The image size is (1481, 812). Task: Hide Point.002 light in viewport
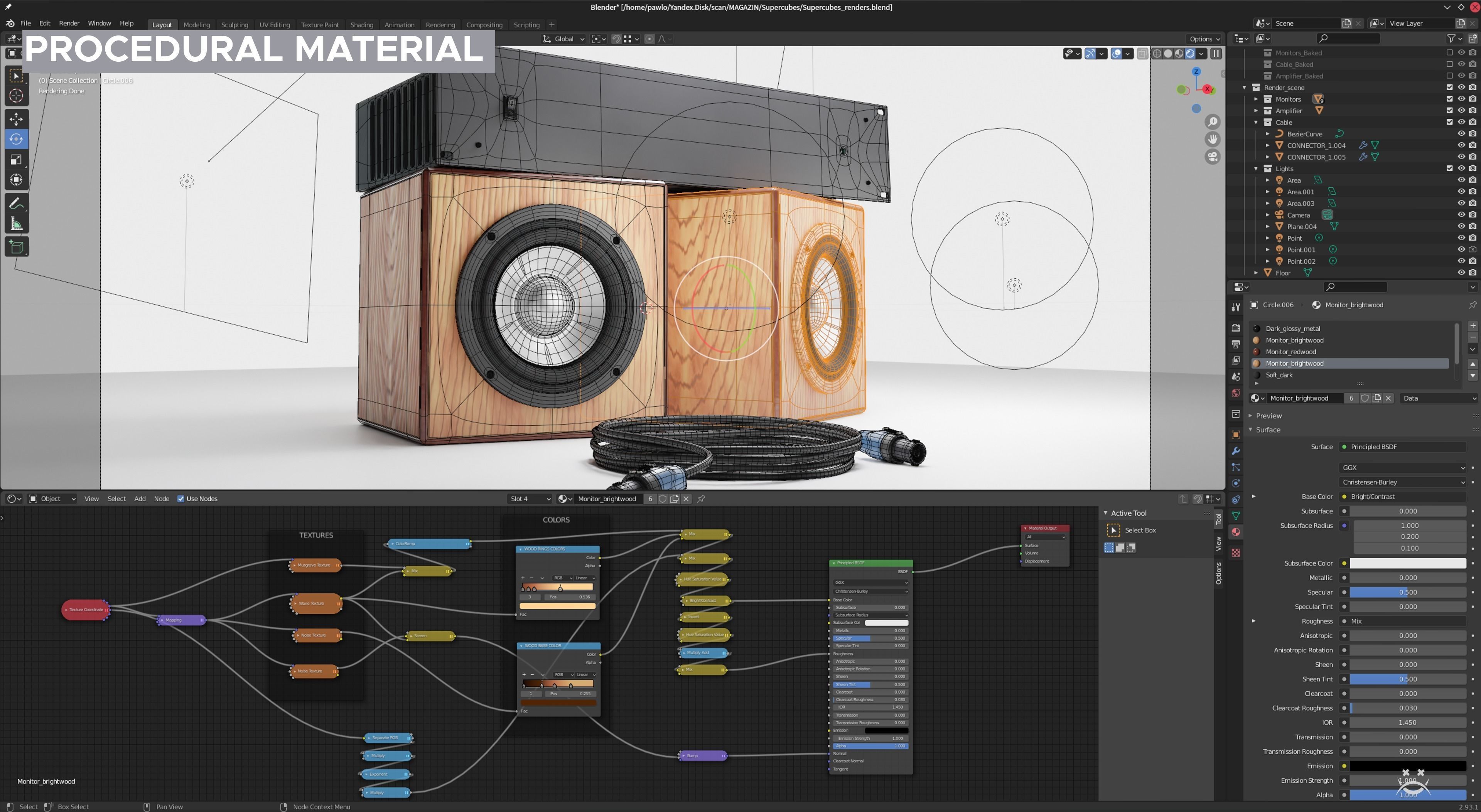coord(1461,261)
